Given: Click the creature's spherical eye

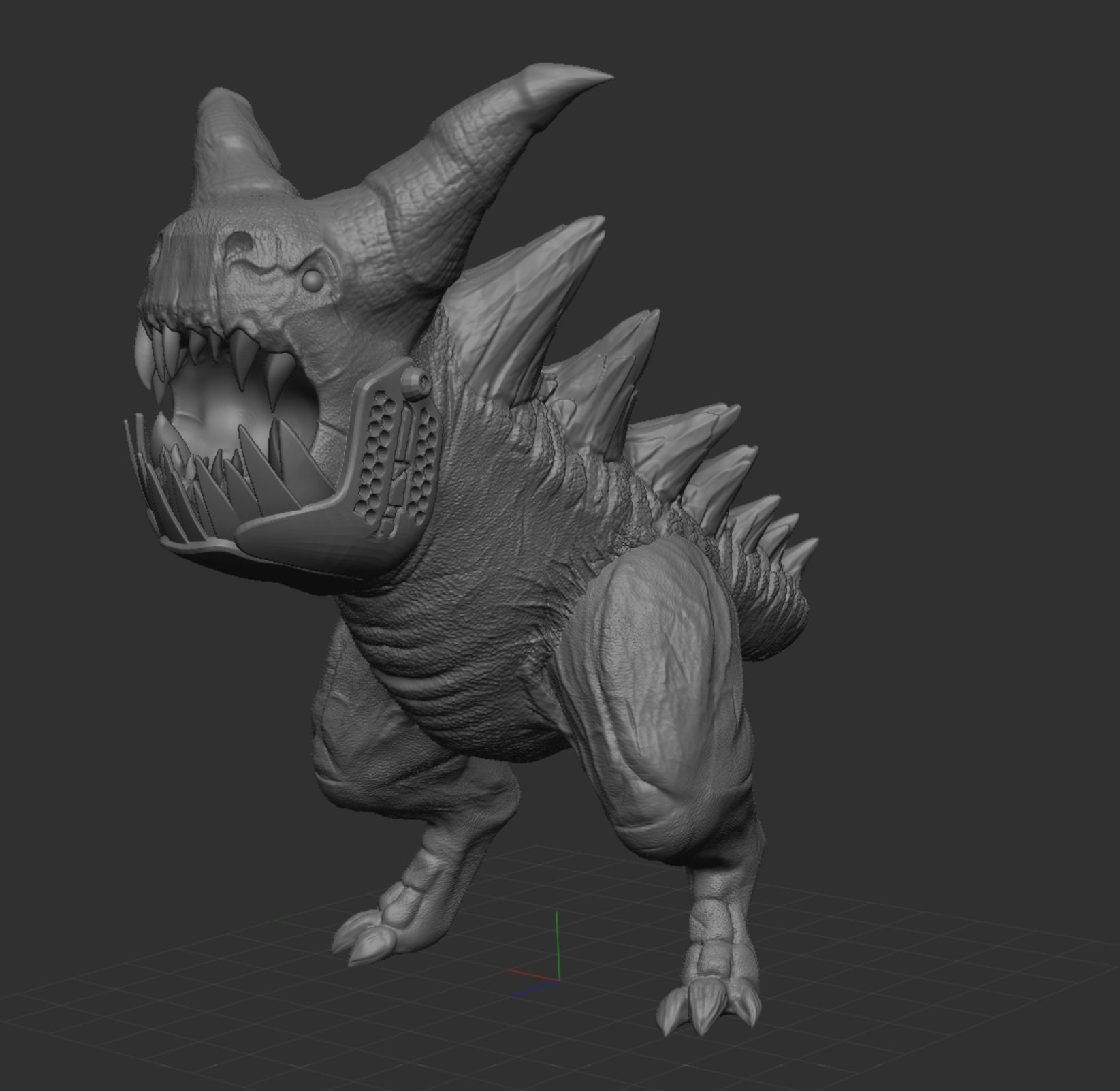Looking at the screenshot, I should (313, 279).
